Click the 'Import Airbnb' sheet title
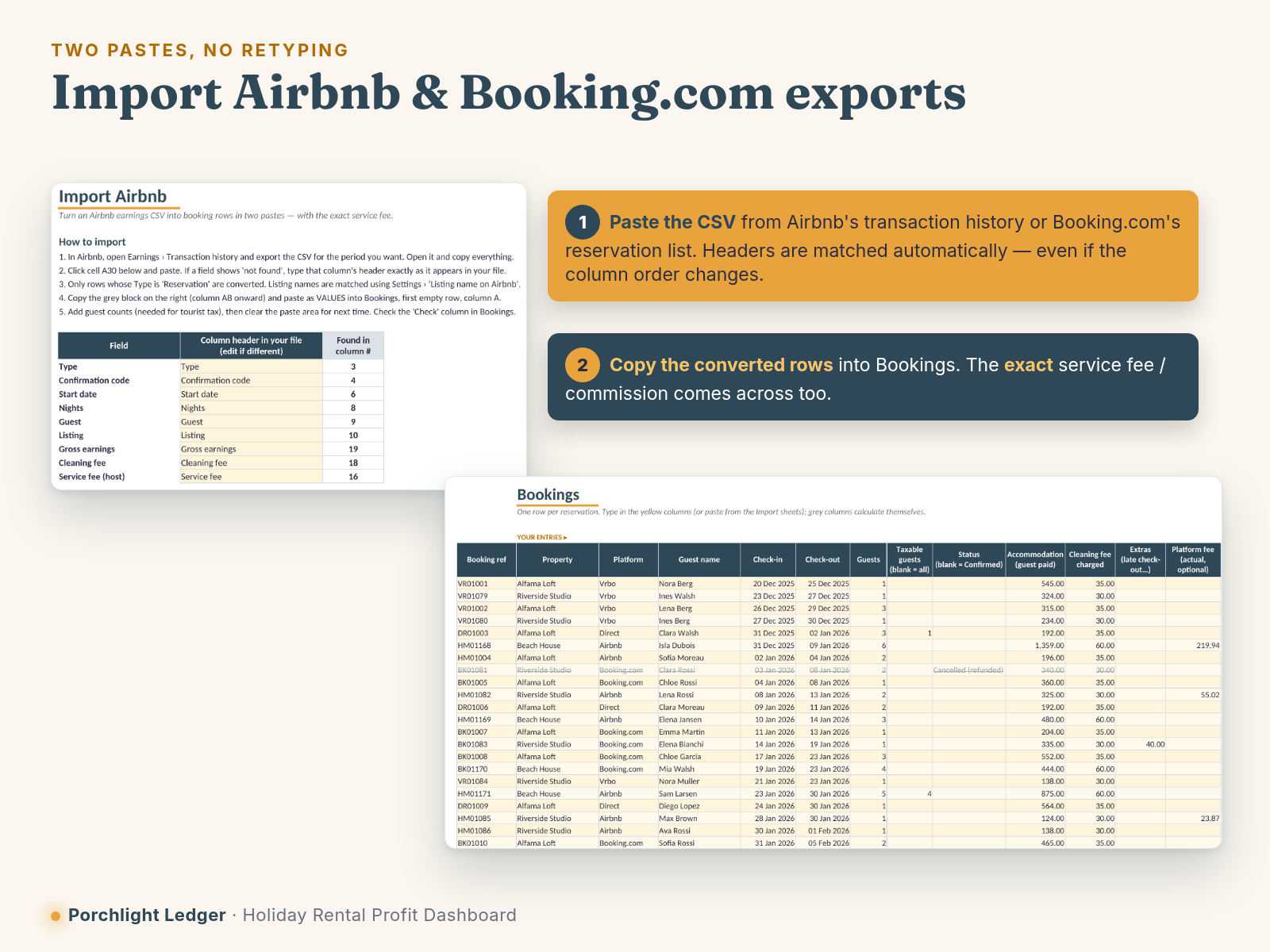1270x952 pixels. click(x=113, y=196)
